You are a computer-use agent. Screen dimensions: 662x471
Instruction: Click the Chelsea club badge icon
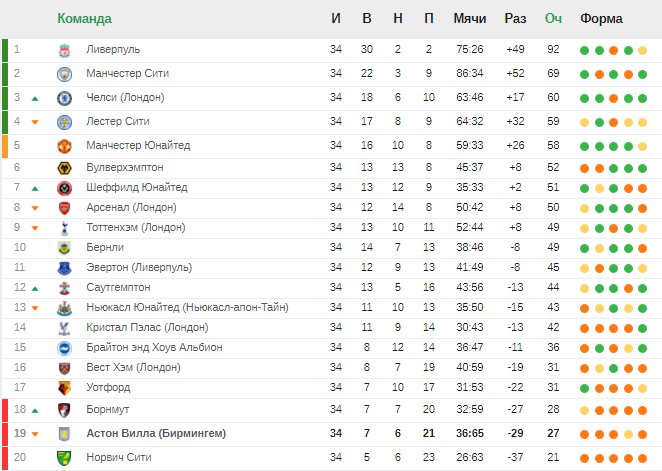(64, 98)
